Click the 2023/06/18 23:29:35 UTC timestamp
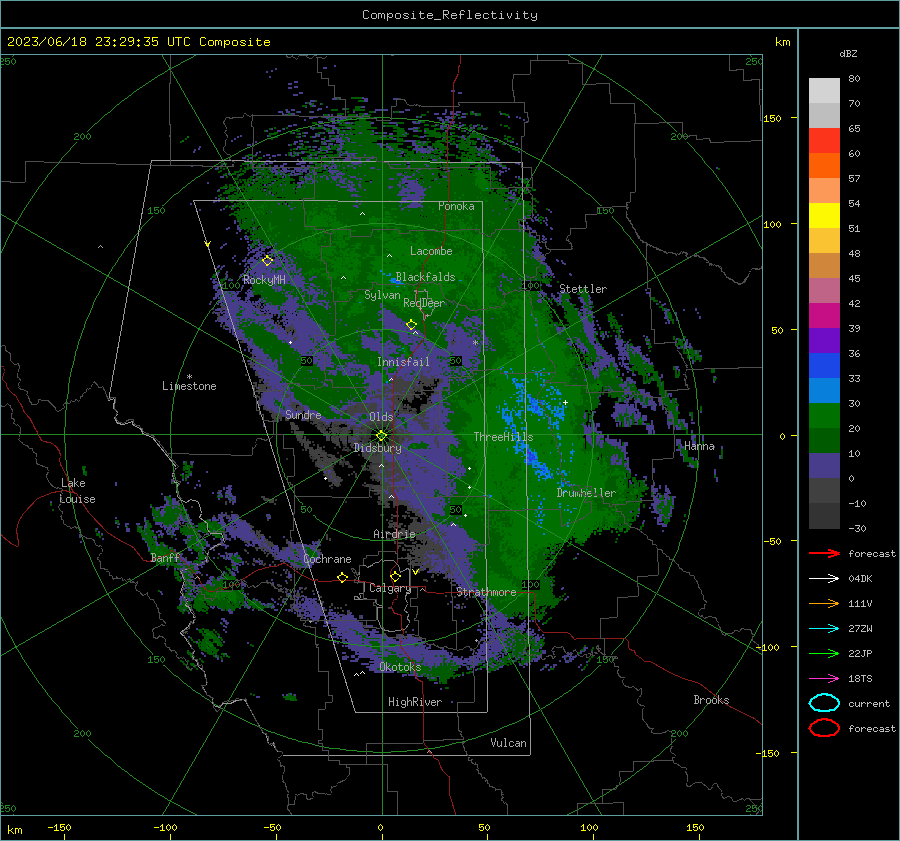900x841 pixels. coord(138,42)
